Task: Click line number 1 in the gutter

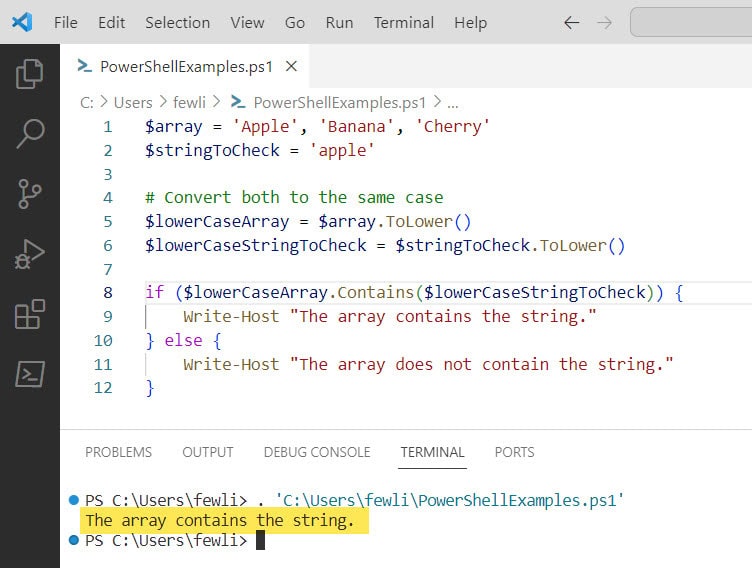Action: pos(107,127)
